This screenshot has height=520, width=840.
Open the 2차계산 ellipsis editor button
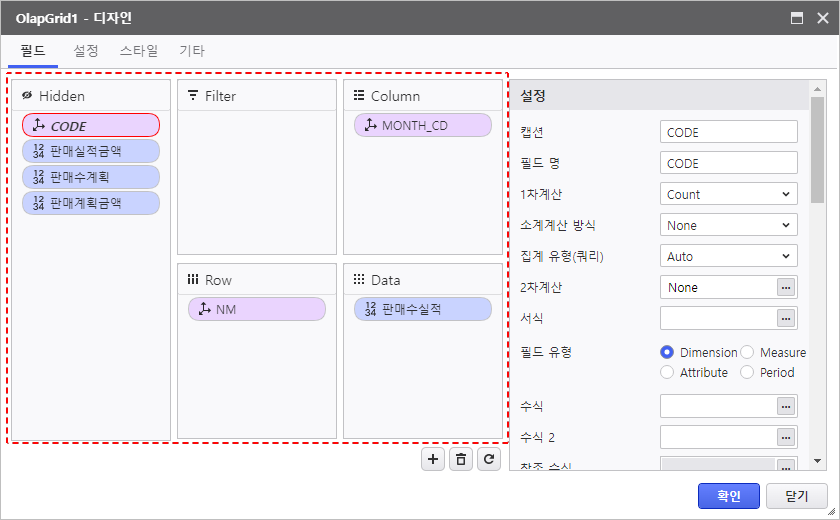pos(787,288)
